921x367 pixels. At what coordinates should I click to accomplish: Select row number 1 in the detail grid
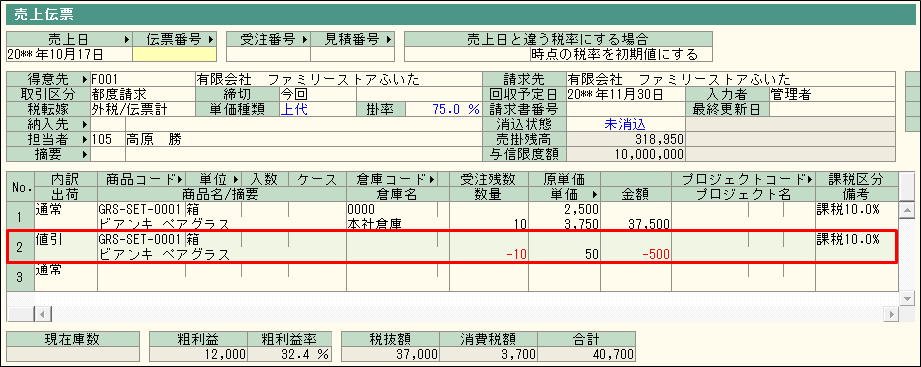[20, 217]
